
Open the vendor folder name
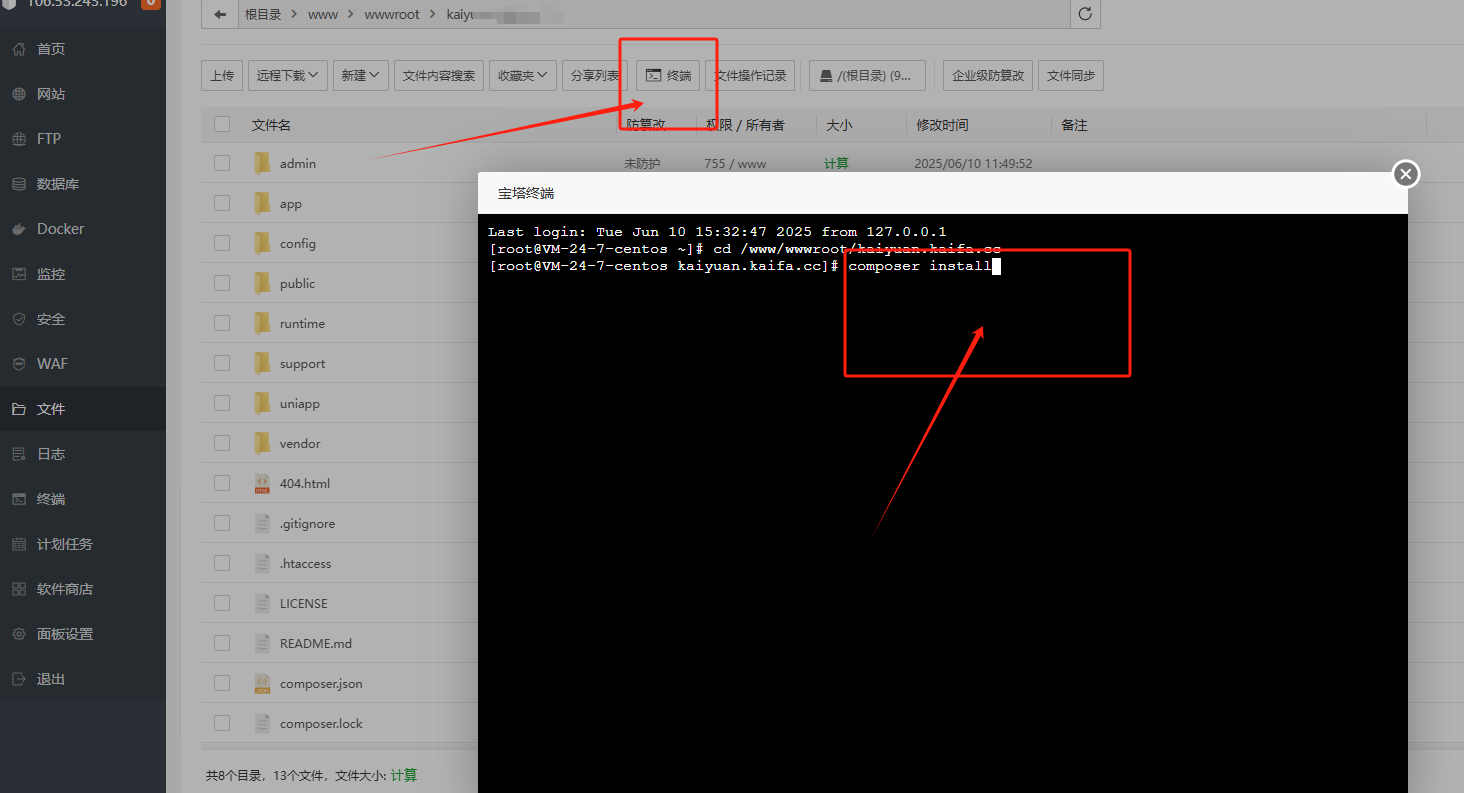pos(300,444)
